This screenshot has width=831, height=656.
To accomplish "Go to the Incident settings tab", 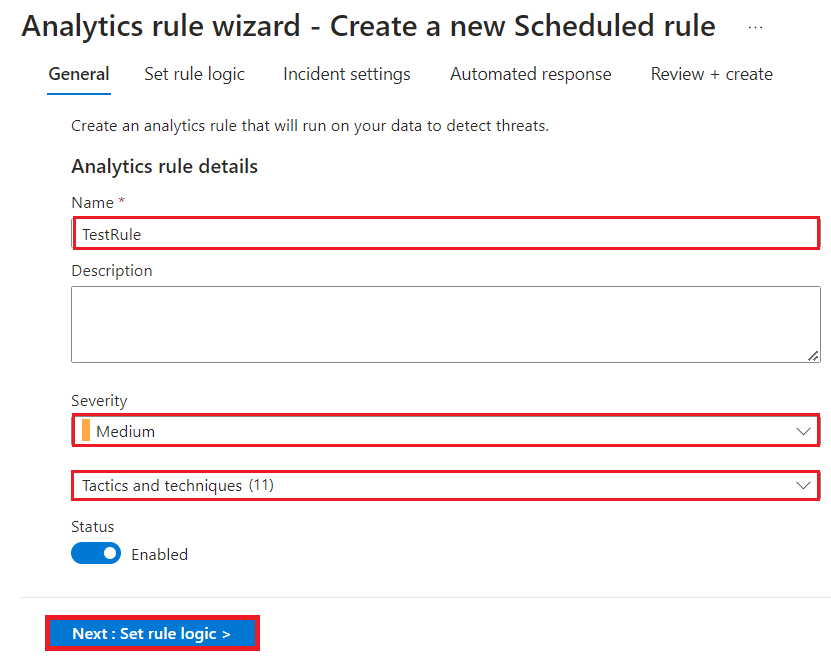I will [x=346, y=74].
